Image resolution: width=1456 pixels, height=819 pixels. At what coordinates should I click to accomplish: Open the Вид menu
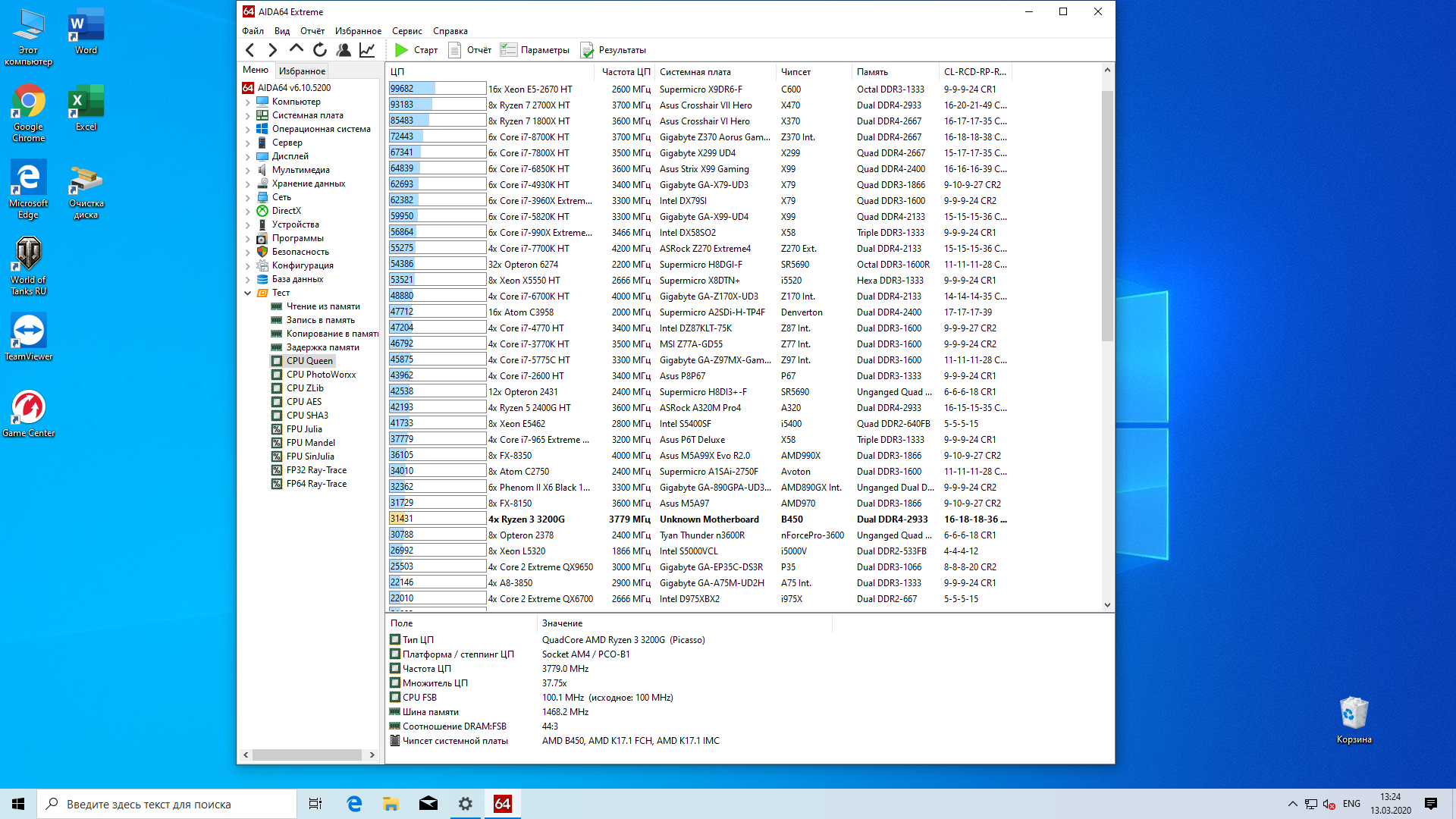(x=282, y=31)
